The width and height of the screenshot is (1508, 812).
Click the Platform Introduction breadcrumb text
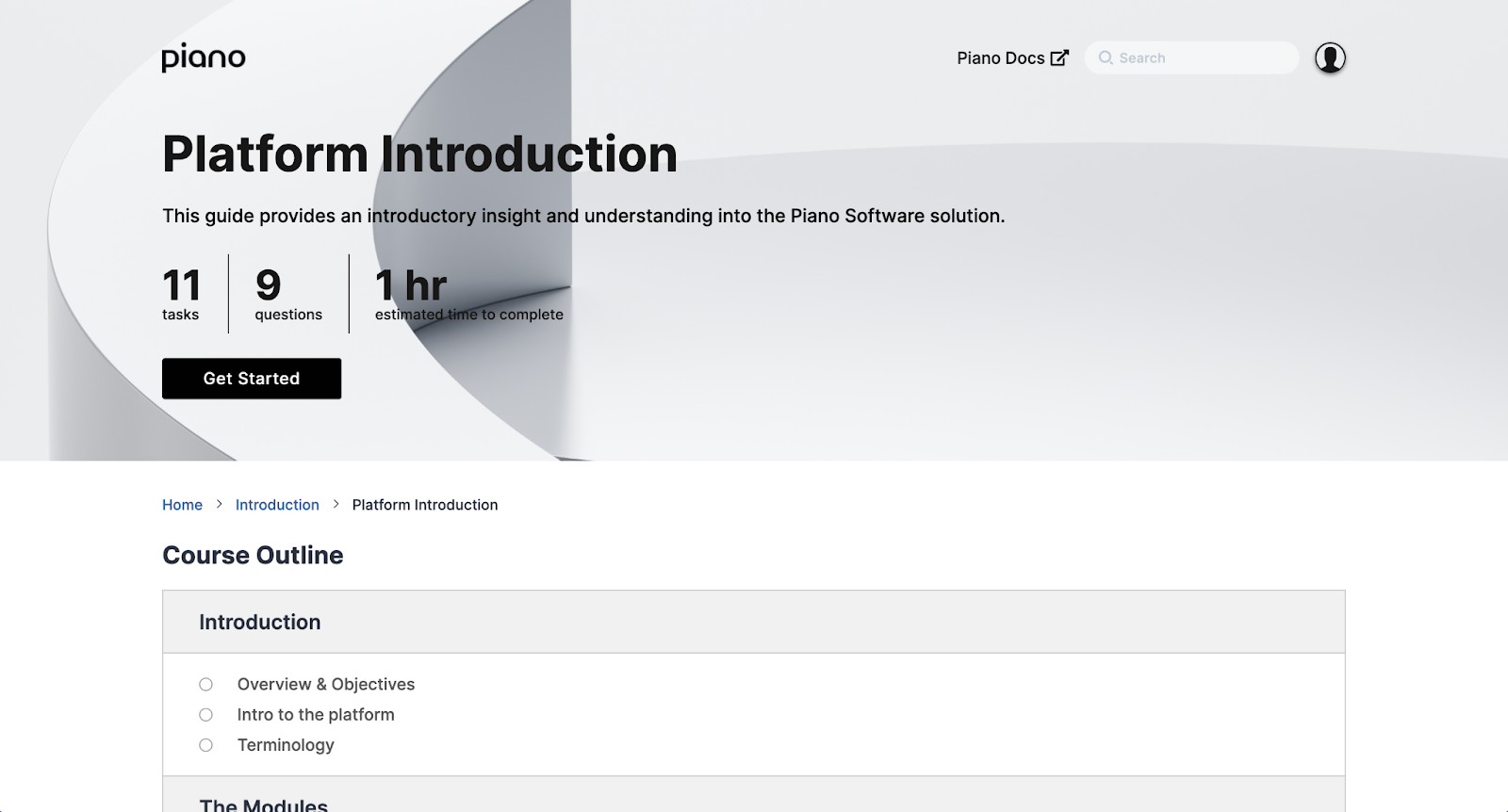coord(425,505)
